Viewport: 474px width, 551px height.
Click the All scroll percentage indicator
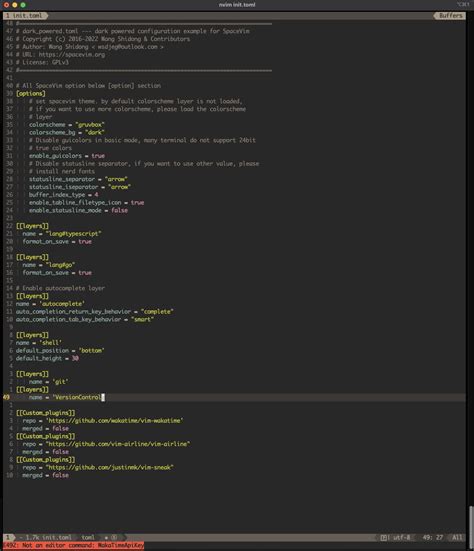pos(457,538)
